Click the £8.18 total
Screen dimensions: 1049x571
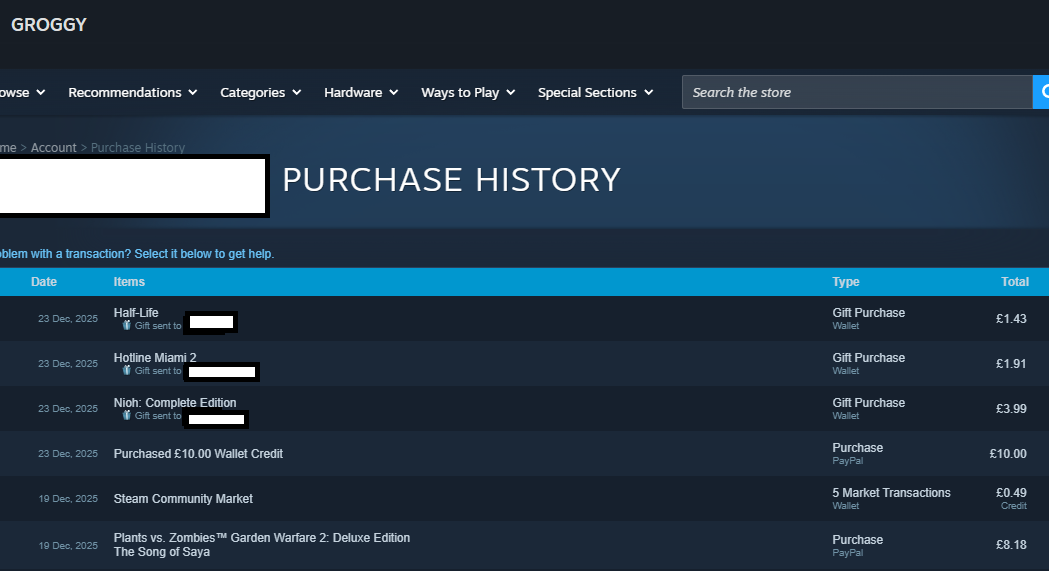(x=1011, y=545)
